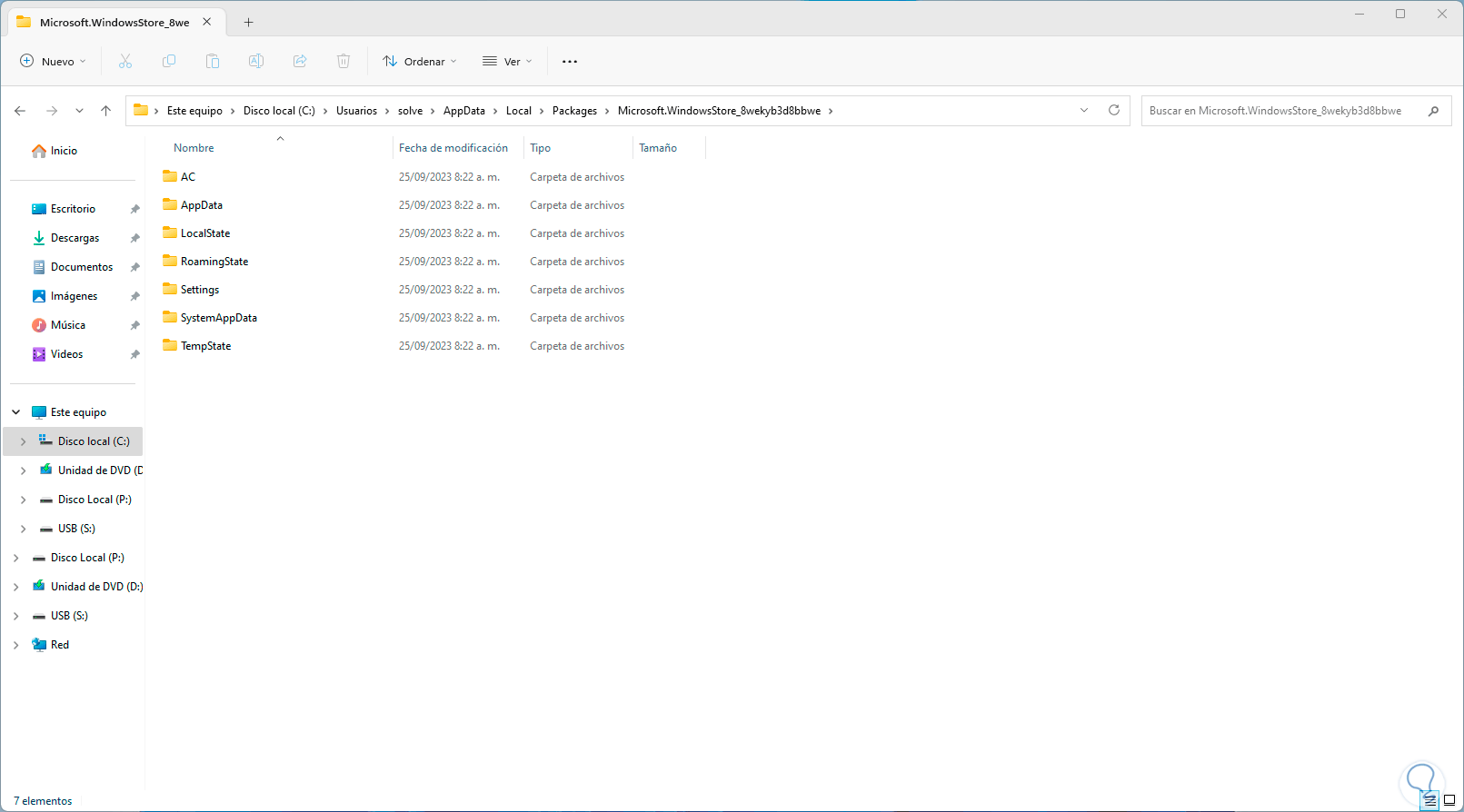Switch to details view icon in status bar
The width and height of the screenshot is (1464, 812).
click(1430, 800)
